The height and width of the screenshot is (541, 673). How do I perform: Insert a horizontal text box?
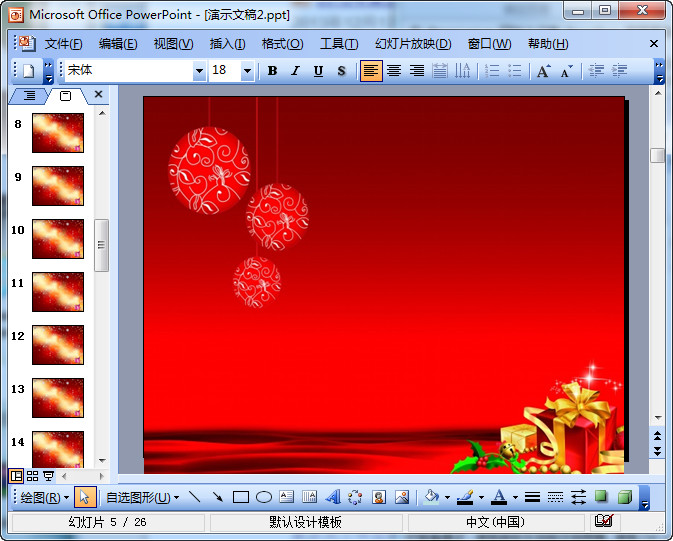point(286,498)
